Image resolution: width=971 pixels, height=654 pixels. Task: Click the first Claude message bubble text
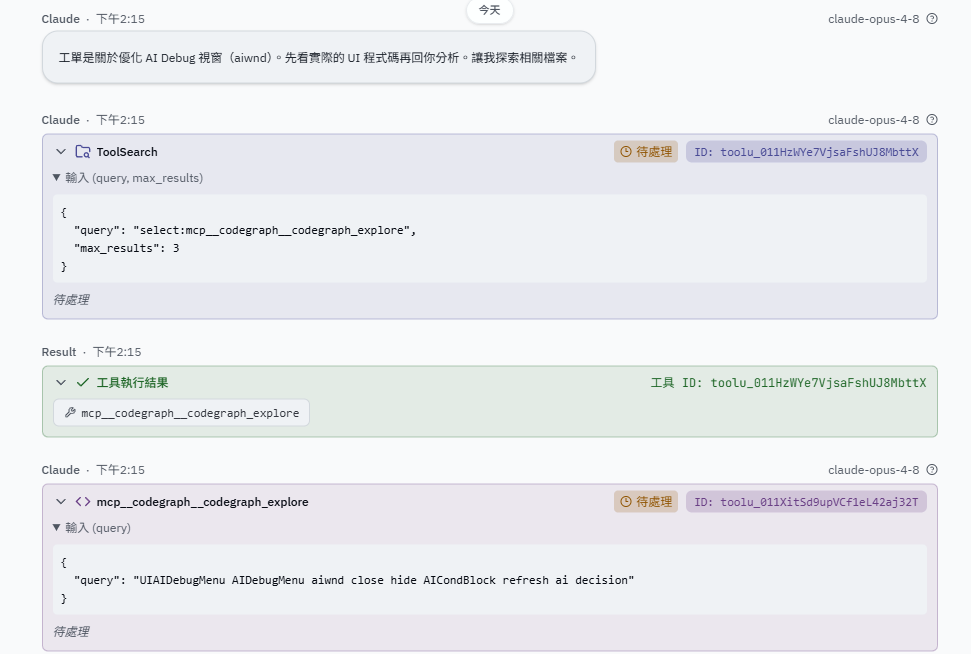pyautogui.click(x=318, y=58)
